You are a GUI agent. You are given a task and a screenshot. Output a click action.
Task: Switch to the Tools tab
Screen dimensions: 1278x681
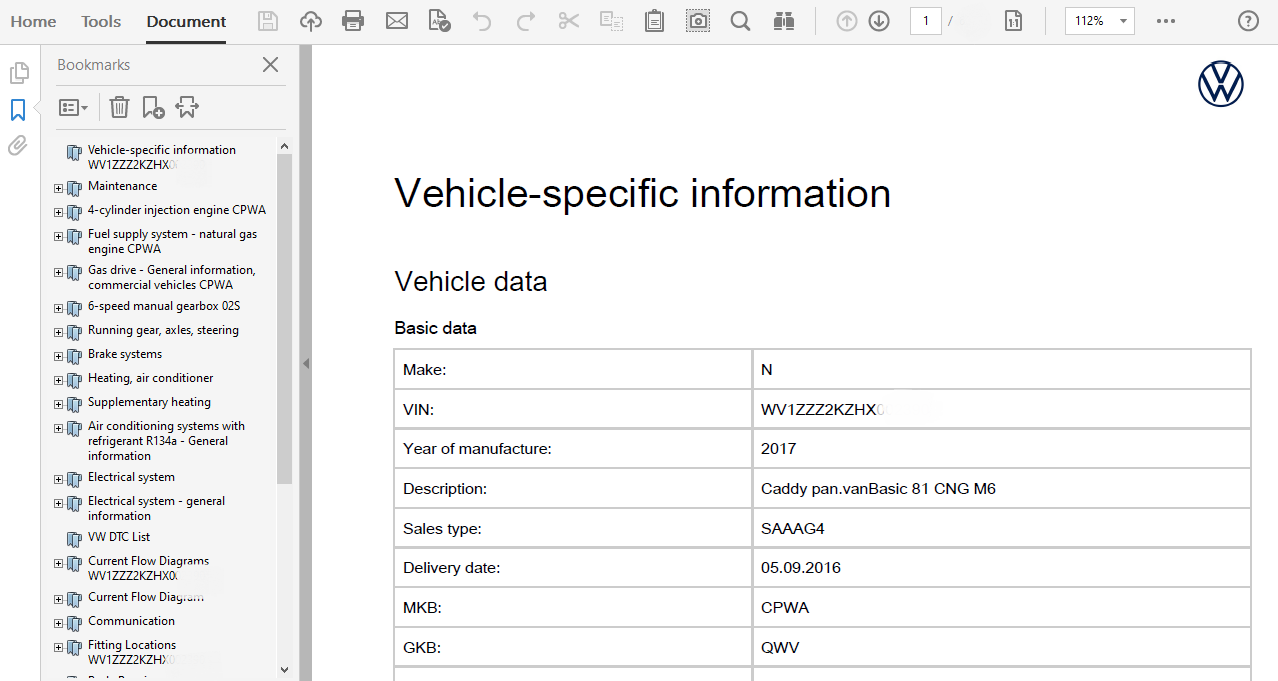[x=101, y=21]
